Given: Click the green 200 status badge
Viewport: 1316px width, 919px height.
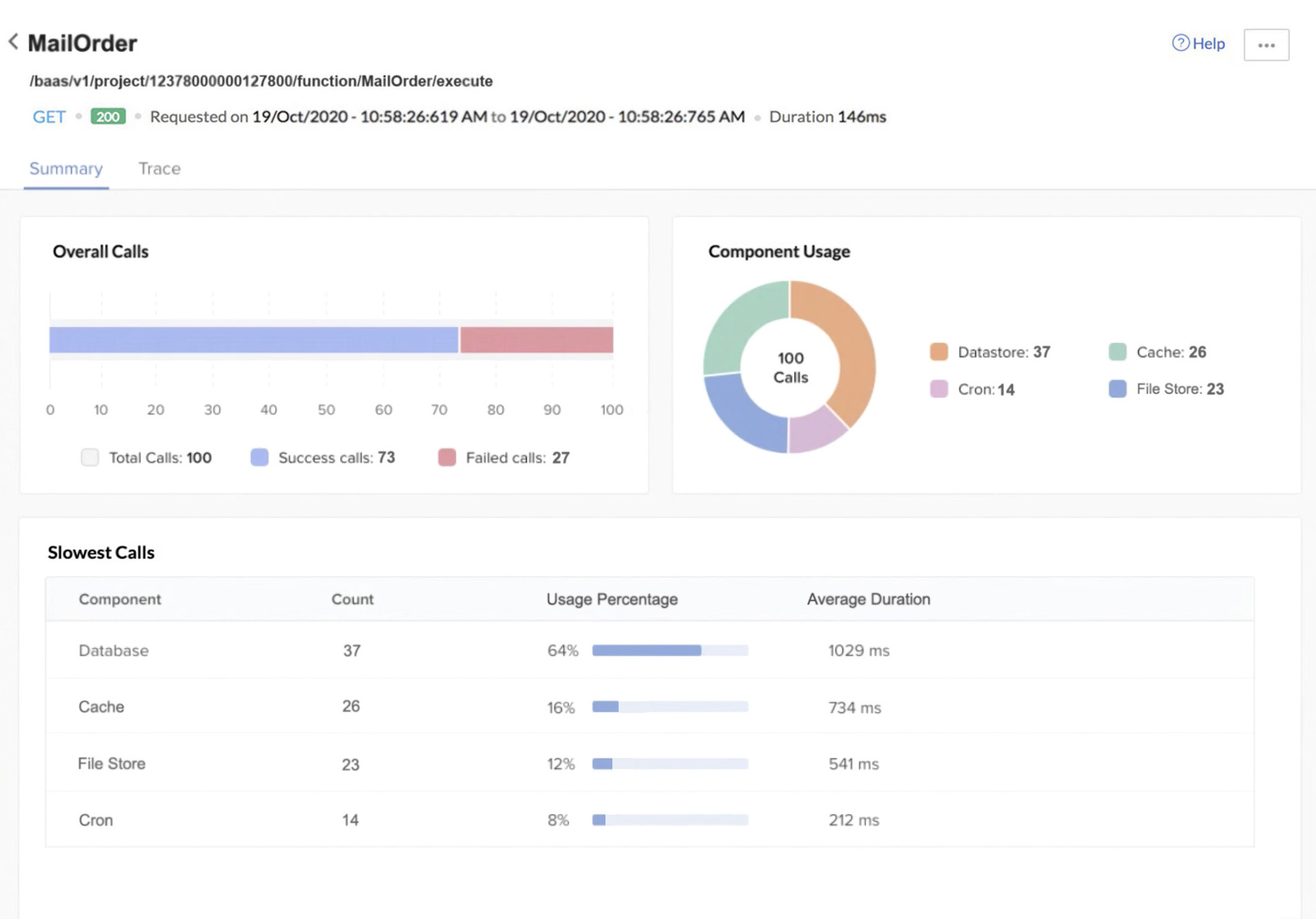Looking at the screenshot, I should click(108, 117).
